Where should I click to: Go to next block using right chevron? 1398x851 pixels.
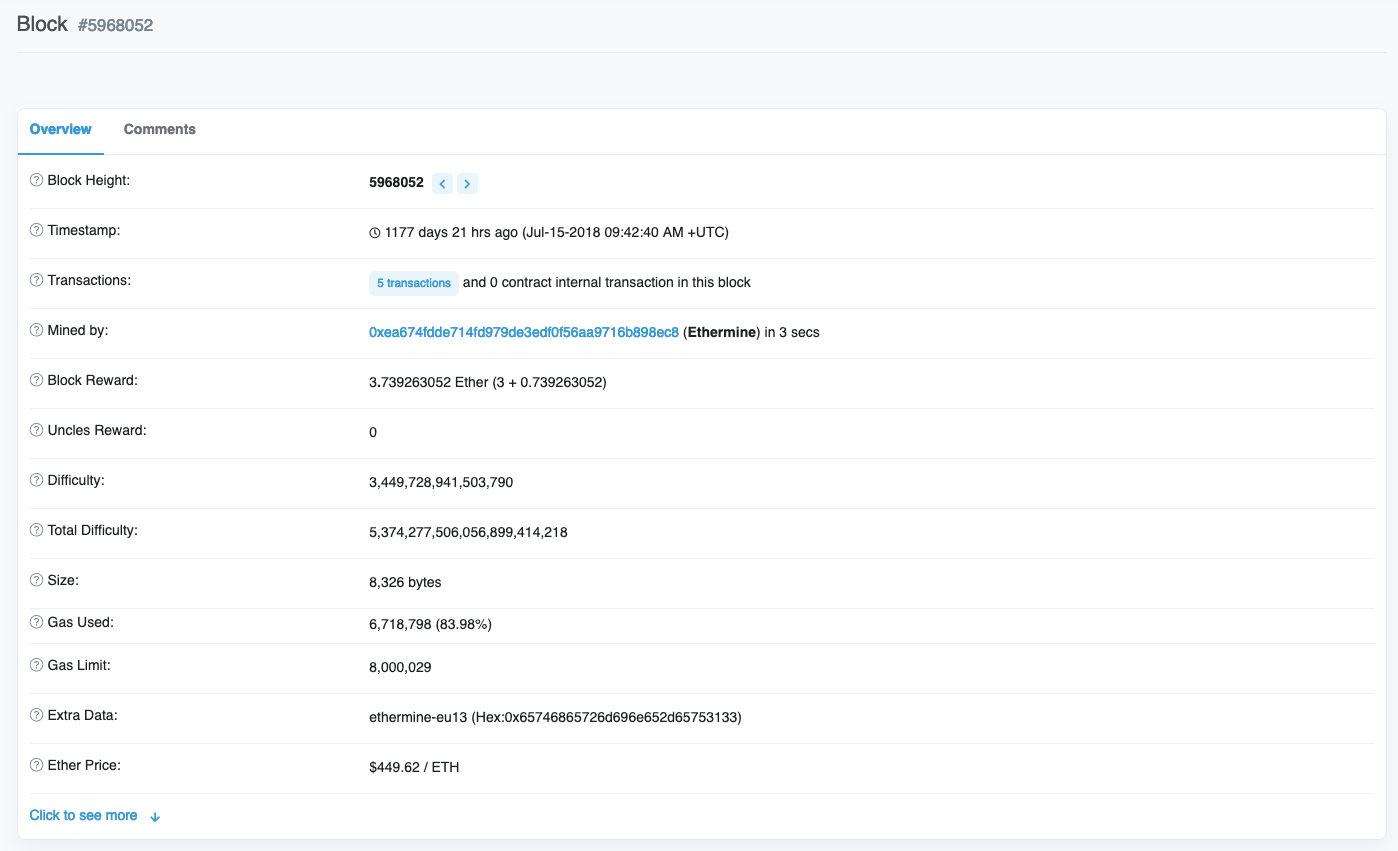(x=467, y=183)
